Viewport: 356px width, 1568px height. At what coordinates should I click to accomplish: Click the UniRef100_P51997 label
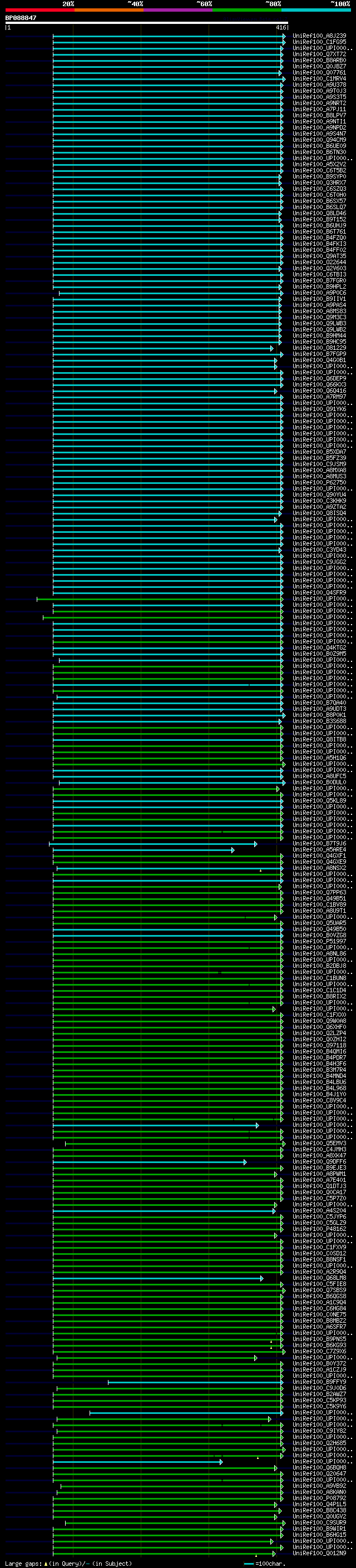pos(319,941)
